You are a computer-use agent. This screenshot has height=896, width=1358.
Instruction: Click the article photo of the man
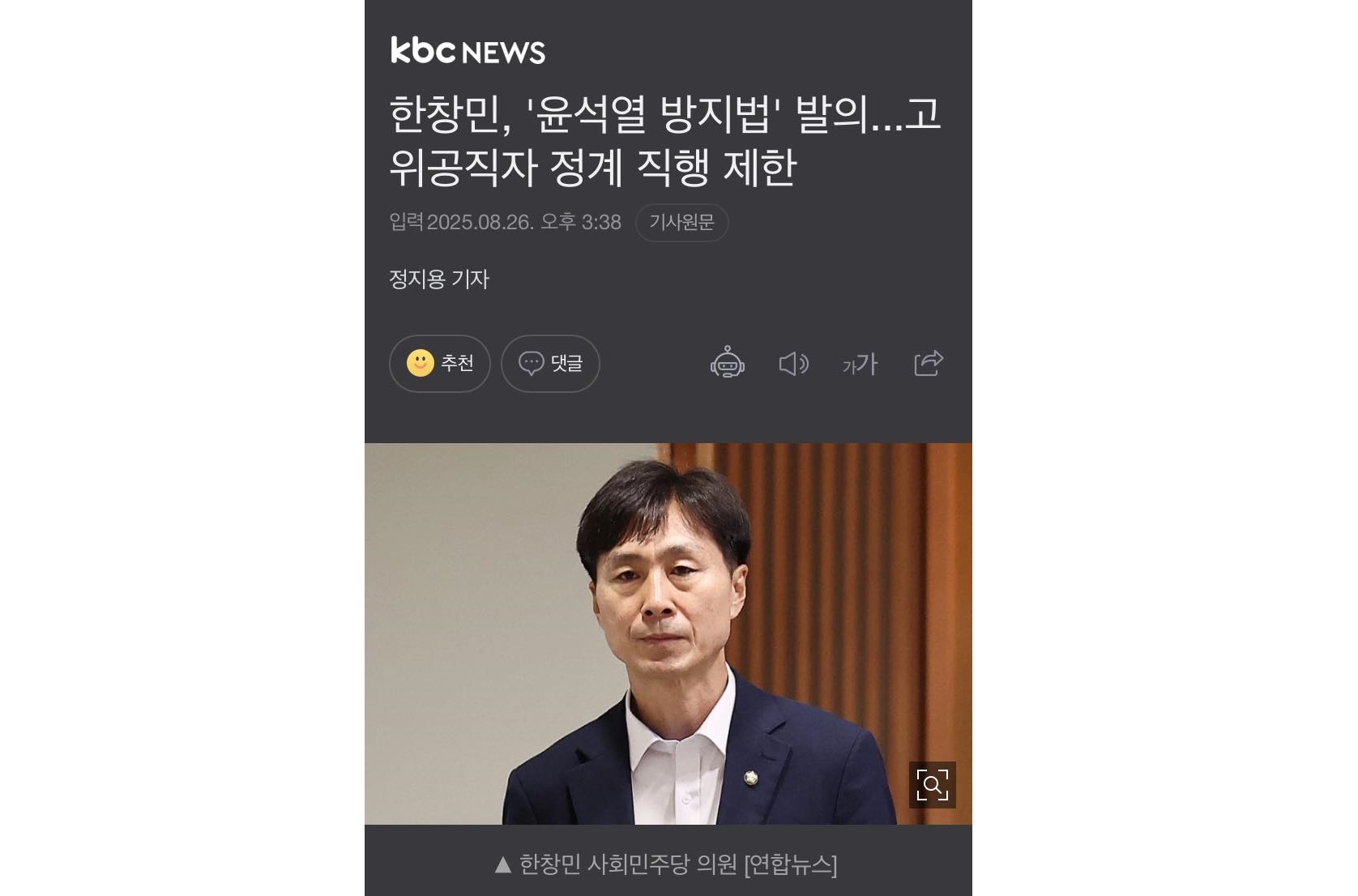(668, 634)
